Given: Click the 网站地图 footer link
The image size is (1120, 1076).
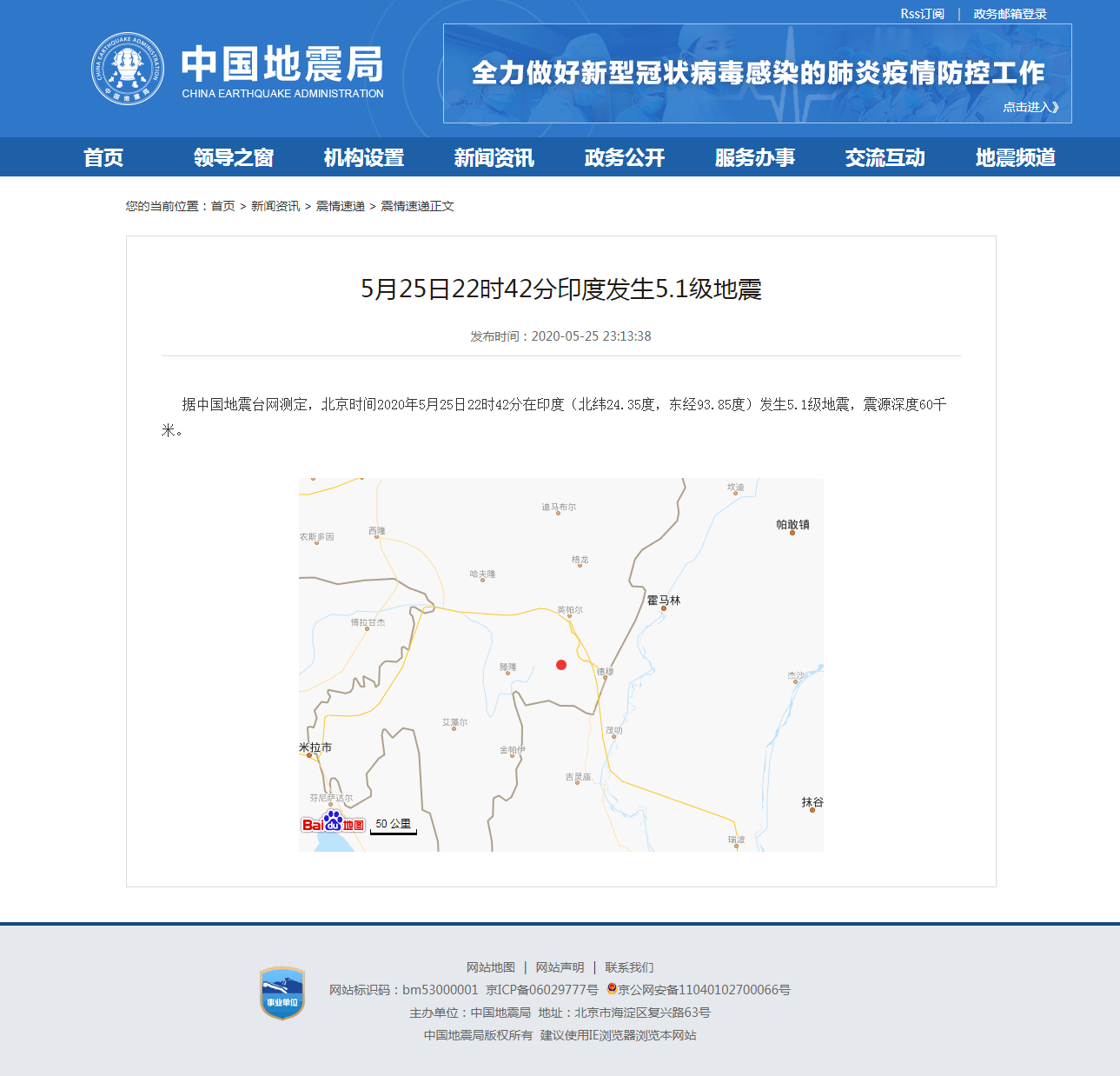Looking at the screenshot, I should (491, 967).
